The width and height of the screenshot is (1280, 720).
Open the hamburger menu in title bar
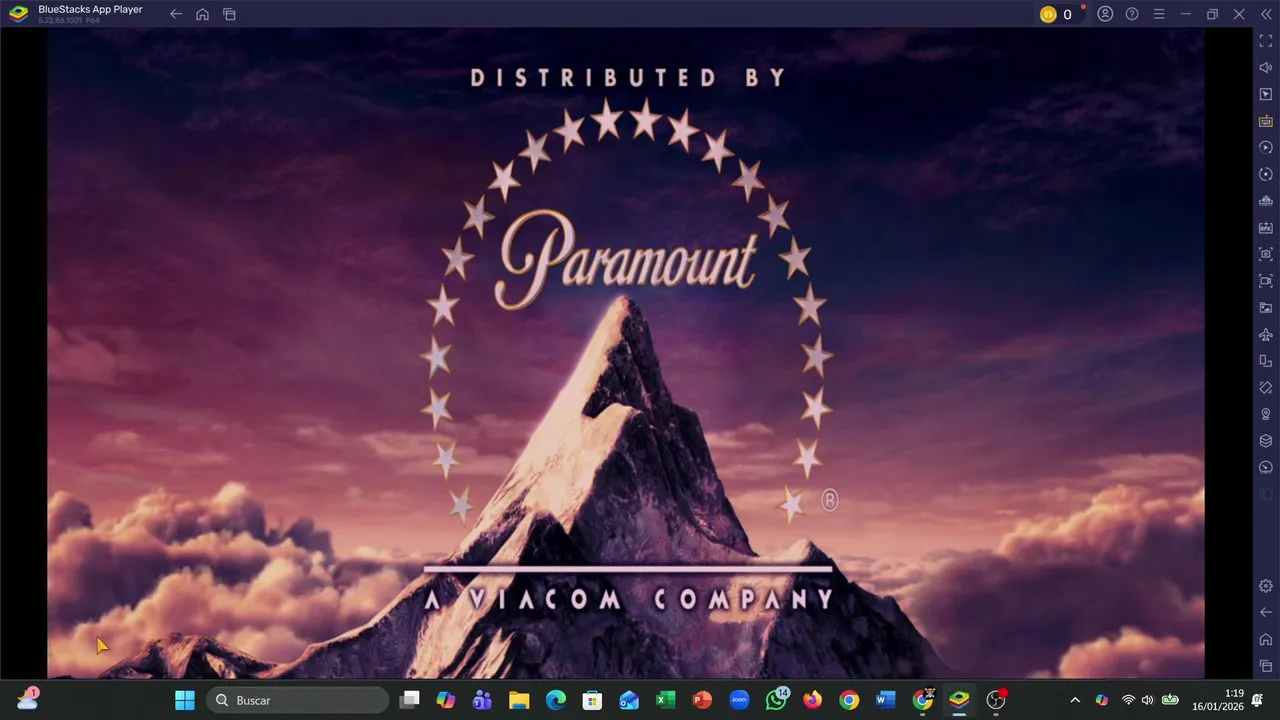pyautogui.click(x=1159, y=14)
